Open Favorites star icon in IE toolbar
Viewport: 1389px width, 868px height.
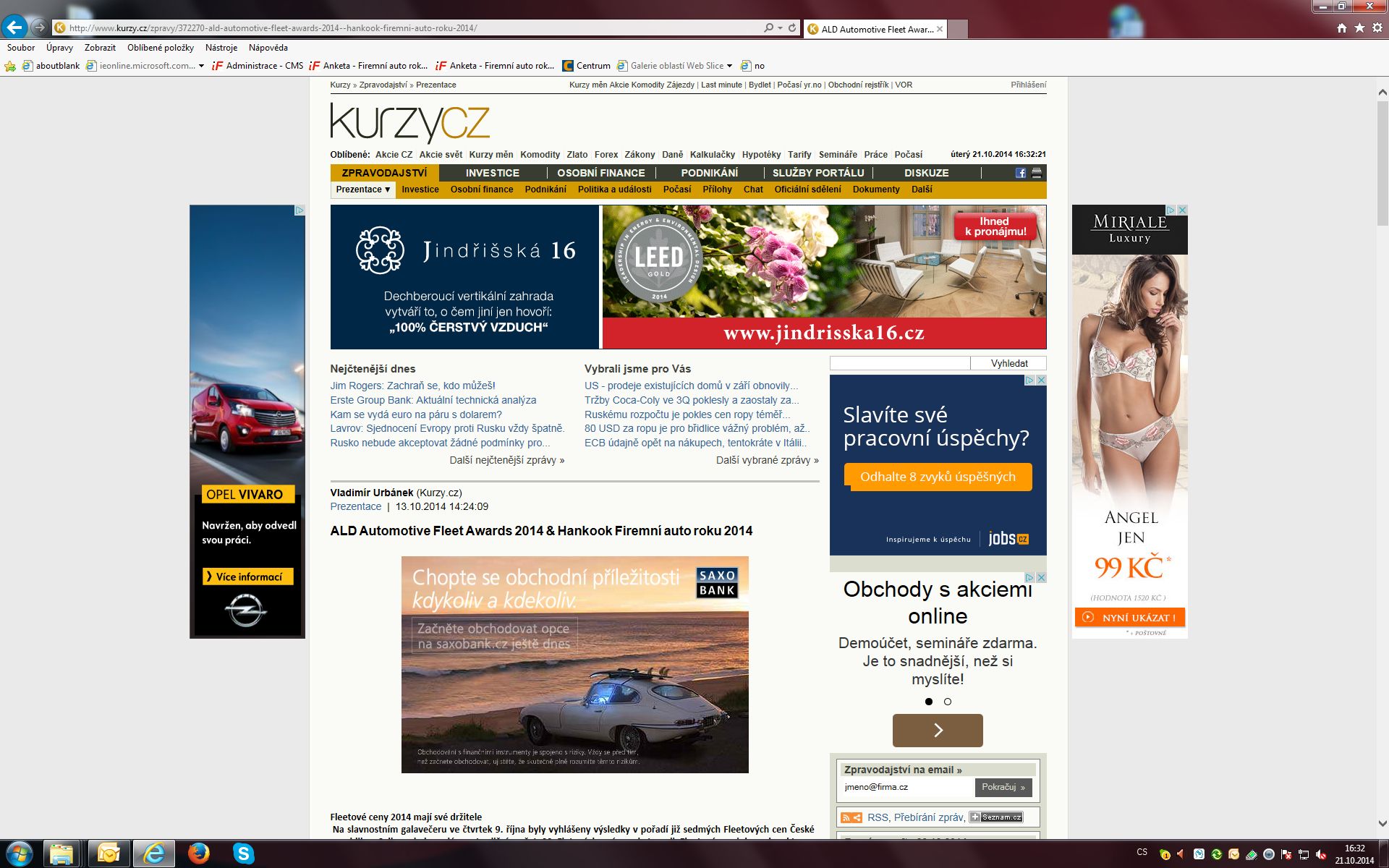1360,28
